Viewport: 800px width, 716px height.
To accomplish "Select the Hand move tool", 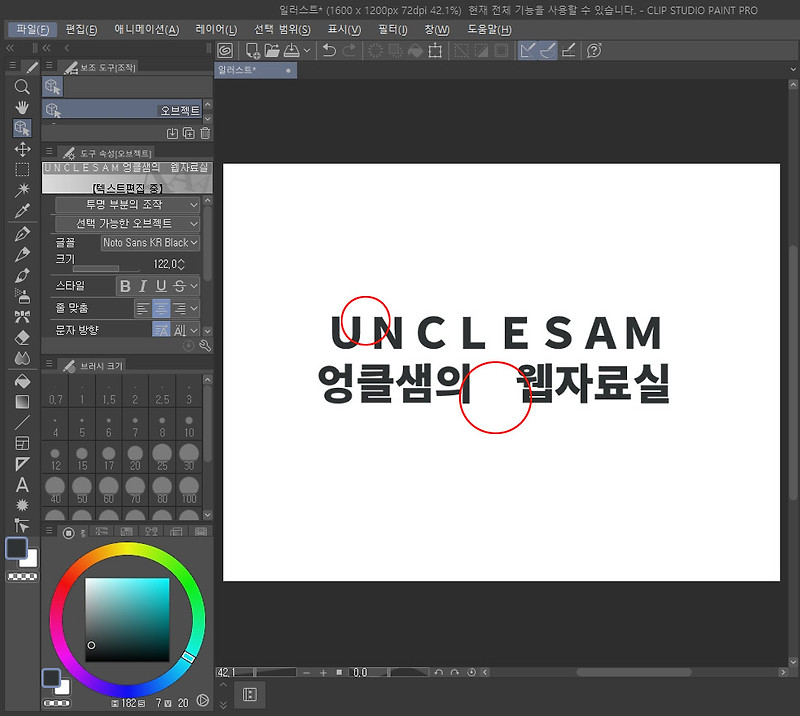I will [x=22, y=108].
